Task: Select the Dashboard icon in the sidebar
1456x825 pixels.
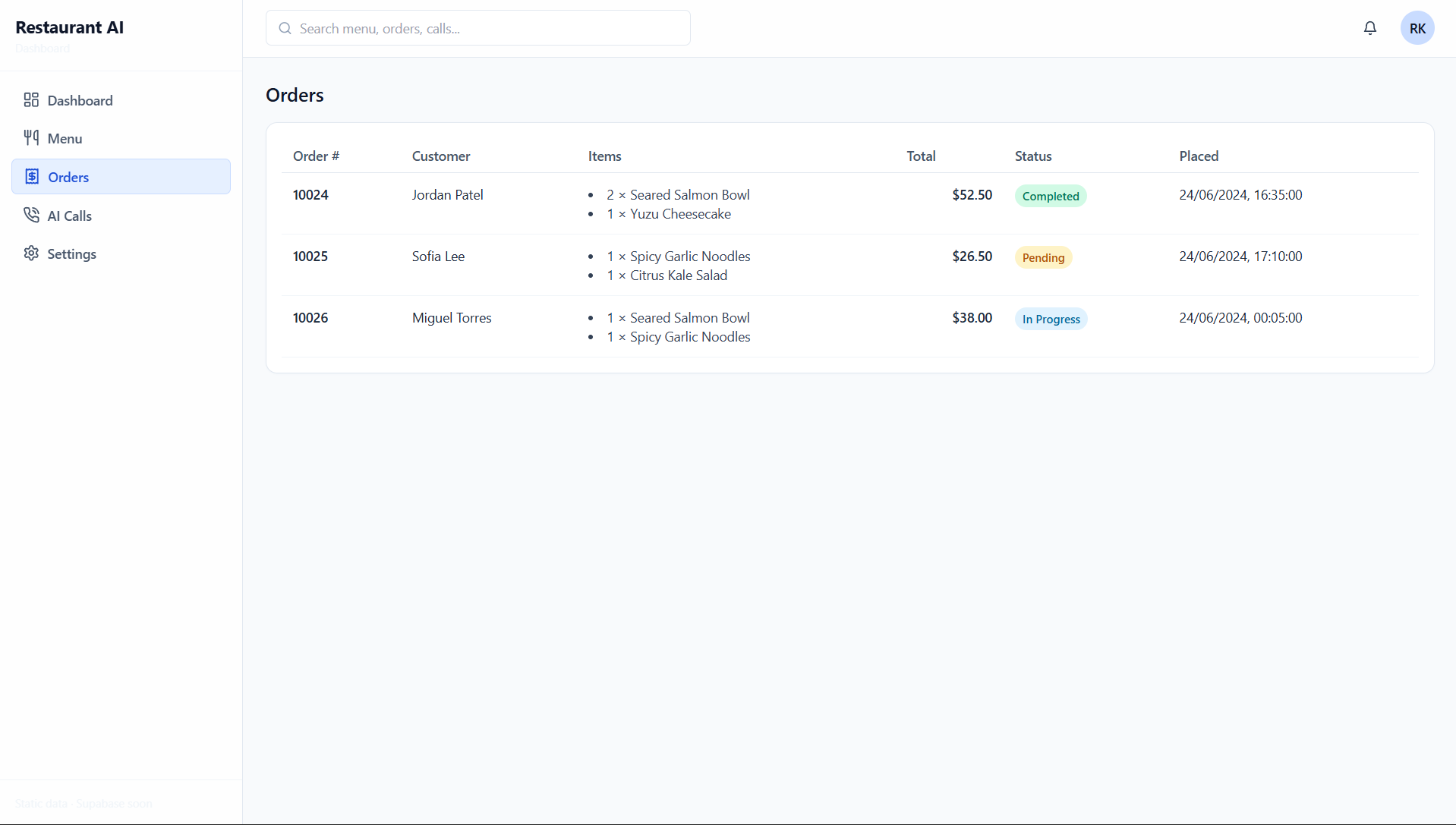Action: [x=31, y=100]
